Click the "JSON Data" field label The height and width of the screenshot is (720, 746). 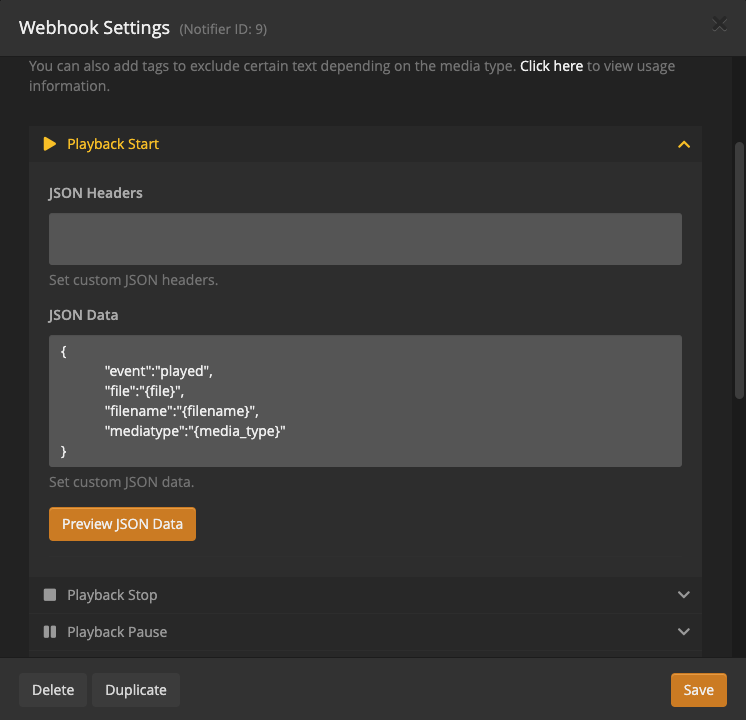[84, 315]
